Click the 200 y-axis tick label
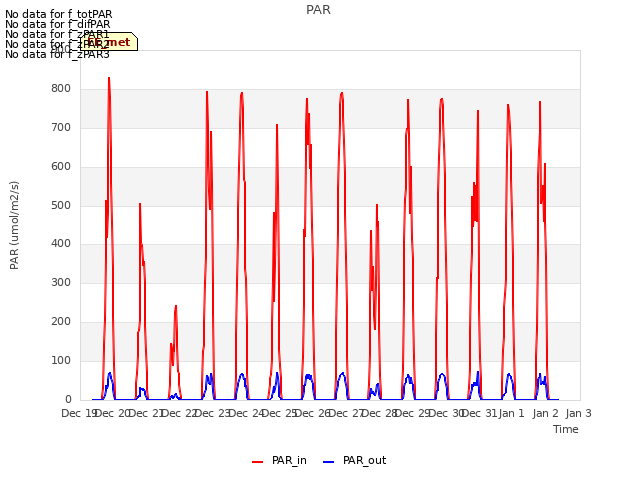The height and width of the screenshot is (480, 640). [61, 322]
